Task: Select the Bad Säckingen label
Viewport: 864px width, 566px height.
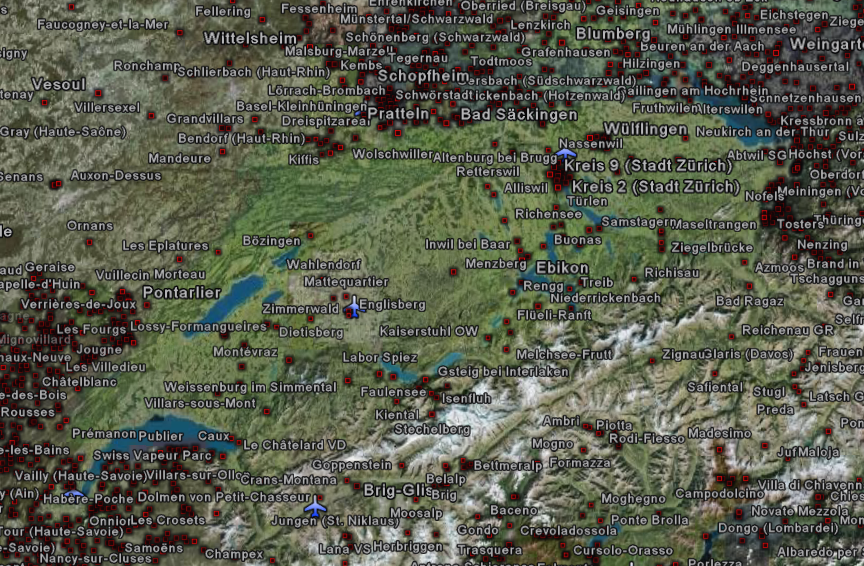Action: click(x=519, y=115)
